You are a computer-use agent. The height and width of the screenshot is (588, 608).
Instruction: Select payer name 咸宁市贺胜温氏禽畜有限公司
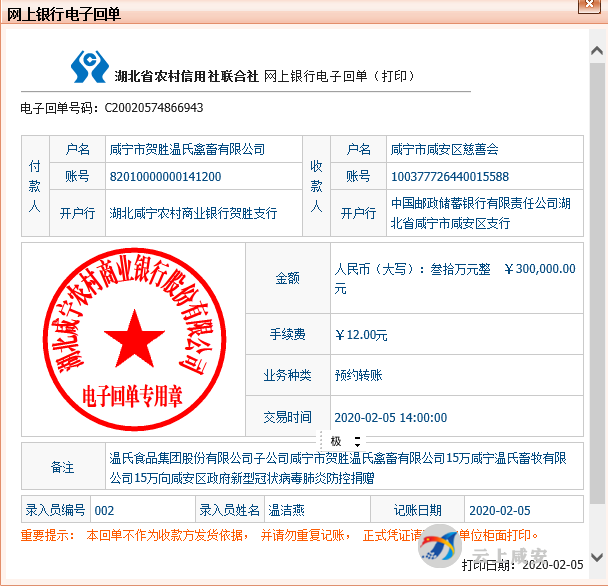[x=187, y=149]
